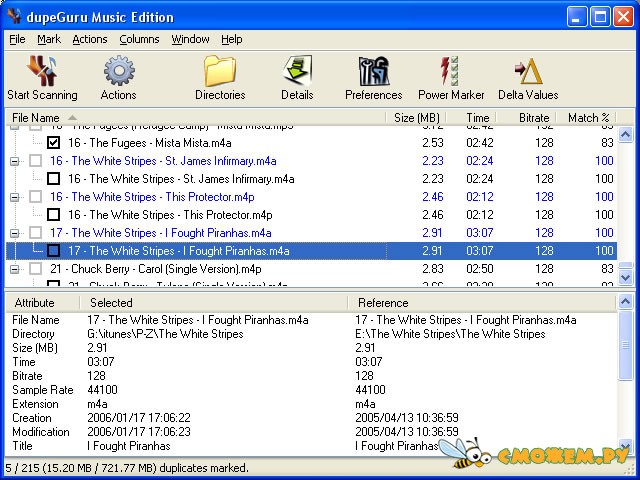
Task: Click the Chuck Berry Carol row checkbox
Action: point(36,269)
